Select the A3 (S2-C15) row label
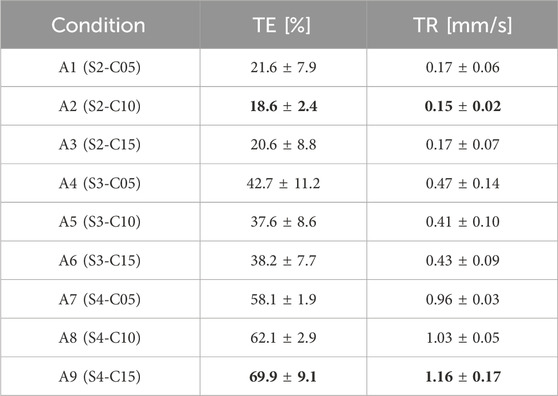This screenshot has width=558, height=396. [x=100, y=144]
